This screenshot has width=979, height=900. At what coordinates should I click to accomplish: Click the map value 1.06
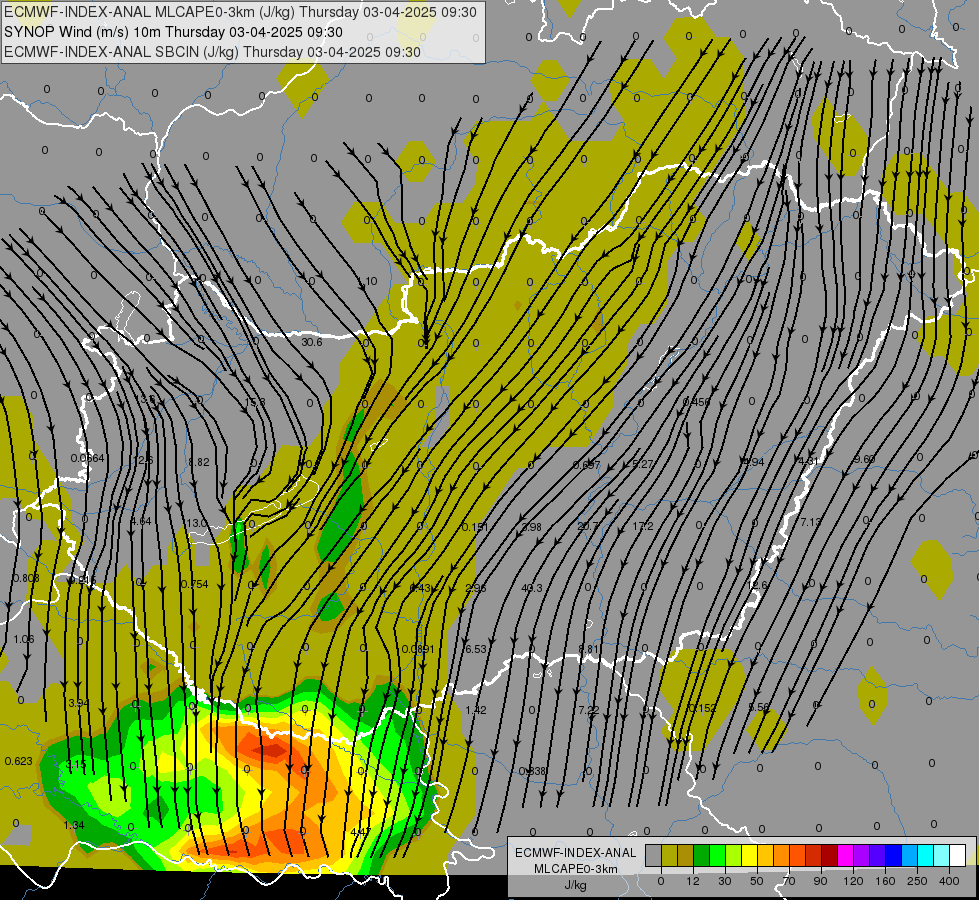coord(24,639)
